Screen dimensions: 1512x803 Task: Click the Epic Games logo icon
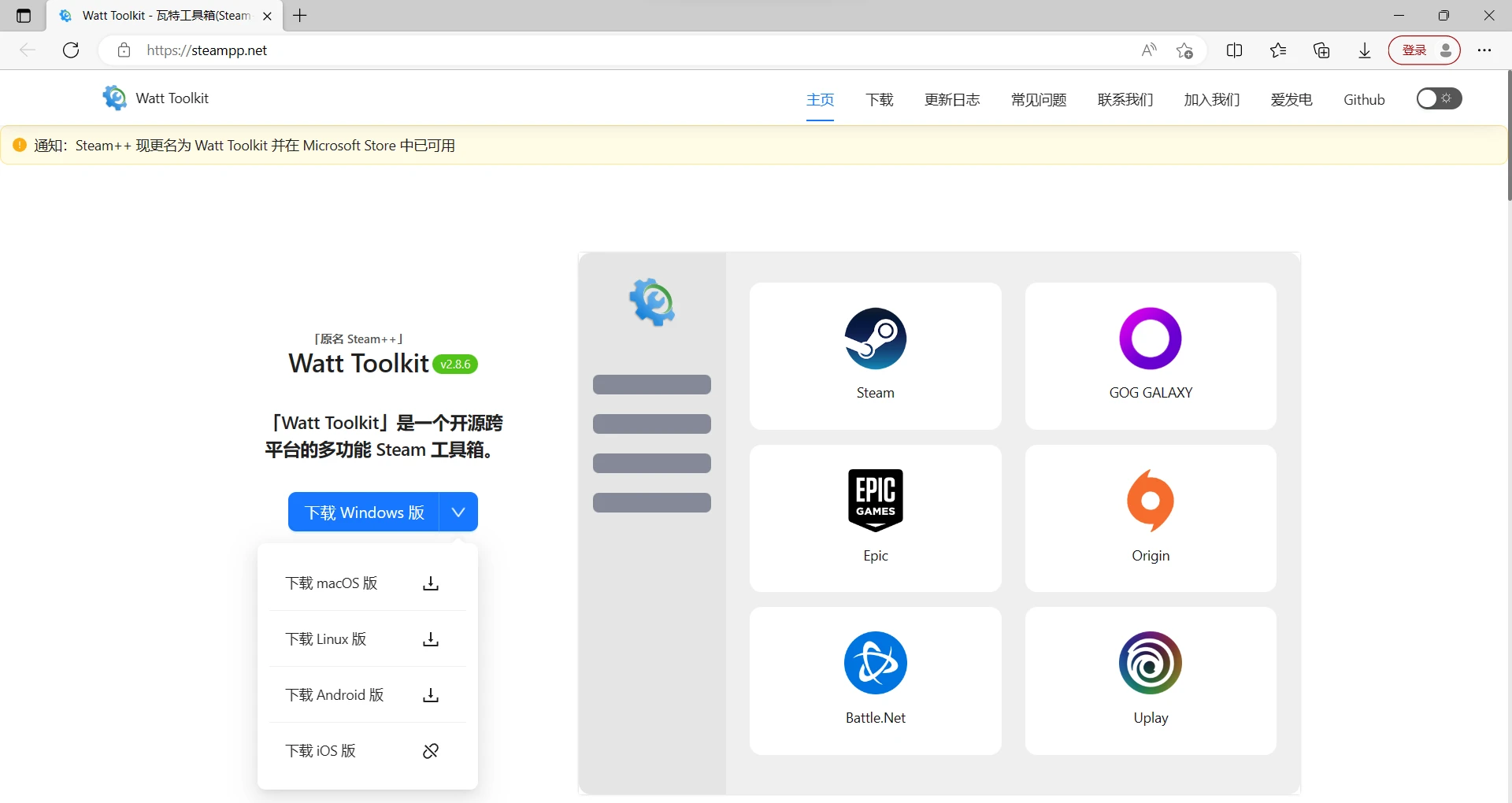coord(875,501)
